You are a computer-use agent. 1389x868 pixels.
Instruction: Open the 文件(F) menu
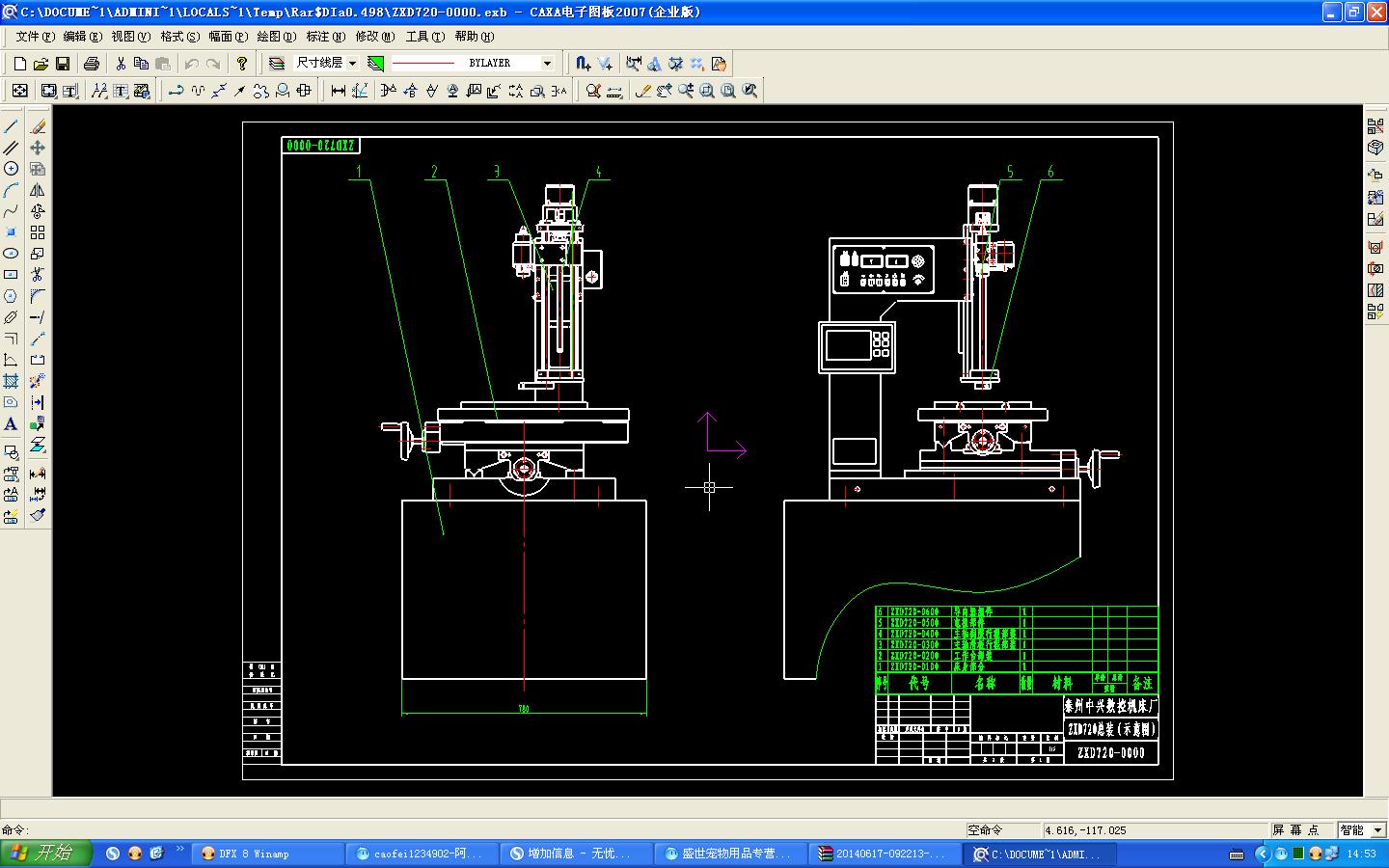tap(35, 37)
